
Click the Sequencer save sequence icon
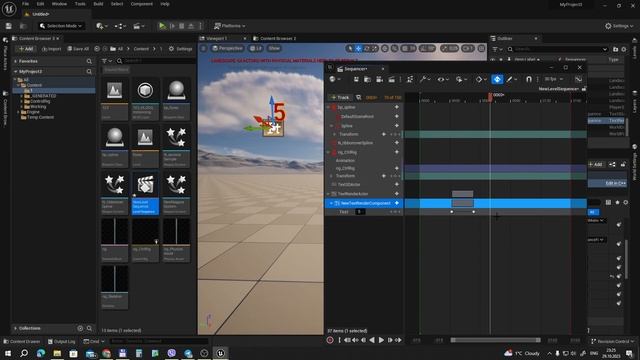(x=356, y=80)
